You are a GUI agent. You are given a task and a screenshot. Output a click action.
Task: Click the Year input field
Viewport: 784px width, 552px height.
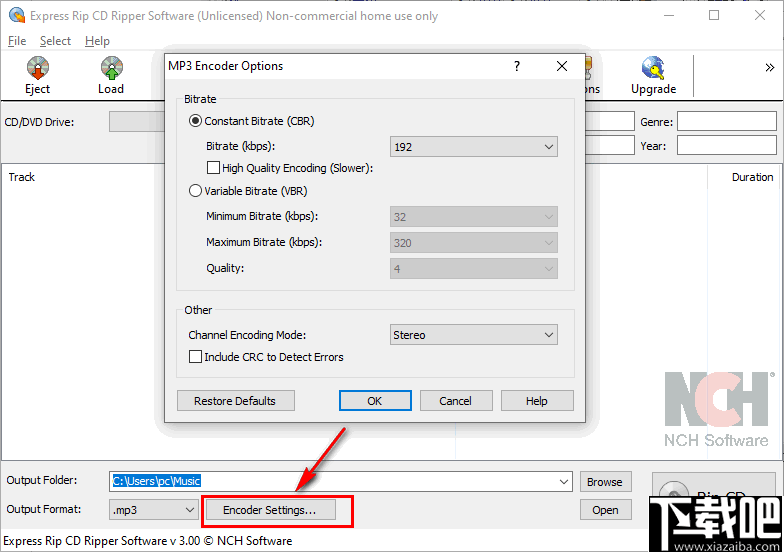coord(726,146)
